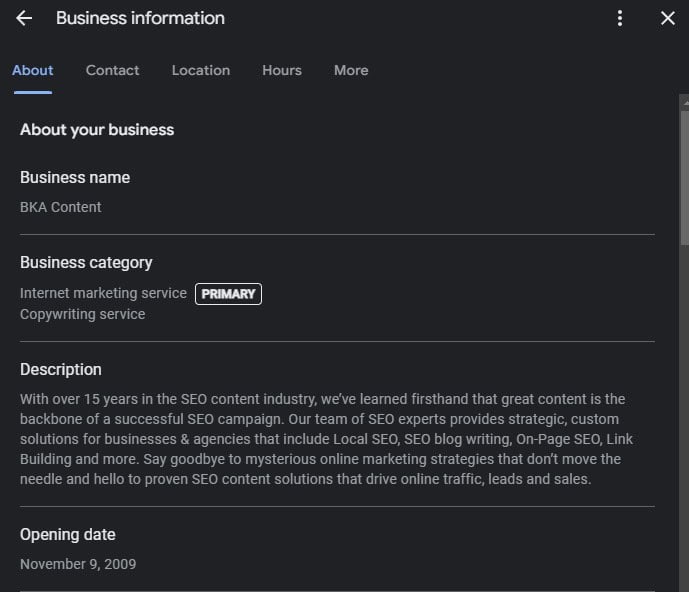Open the three-dot more options menu

620,18
